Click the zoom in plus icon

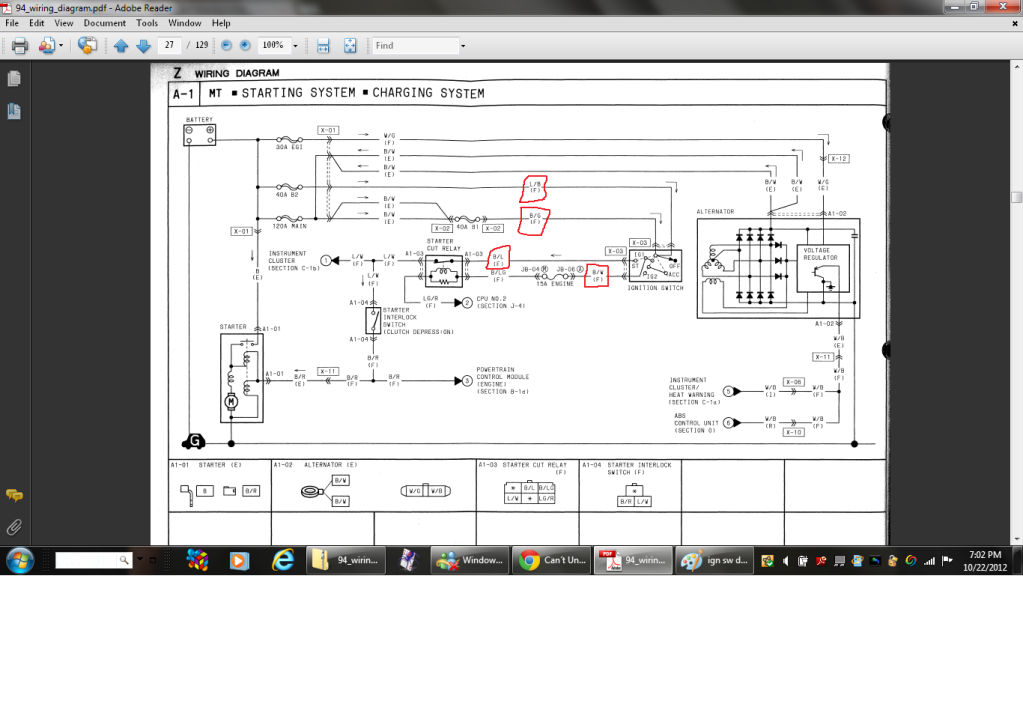245,45
